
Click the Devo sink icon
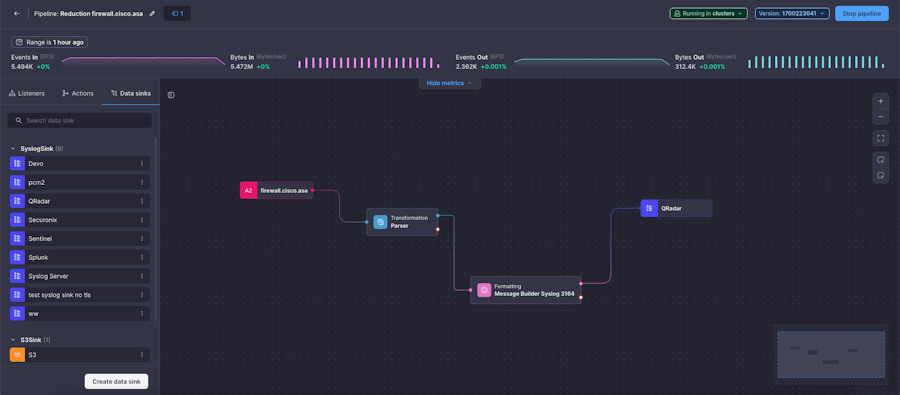(17, 164)
